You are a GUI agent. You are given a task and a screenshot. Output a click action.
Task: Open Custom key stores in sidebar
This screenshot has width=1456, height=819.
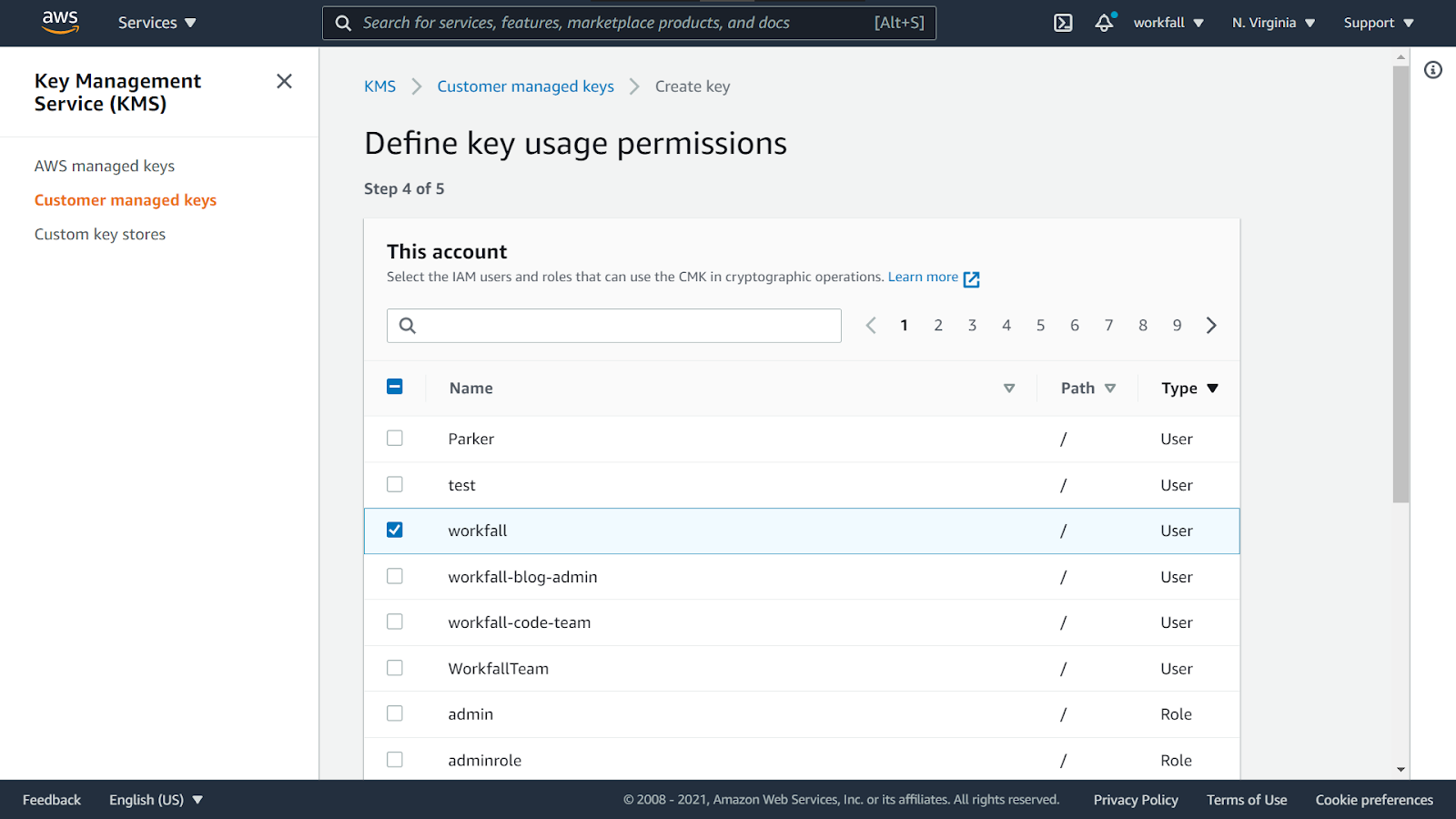100,234
